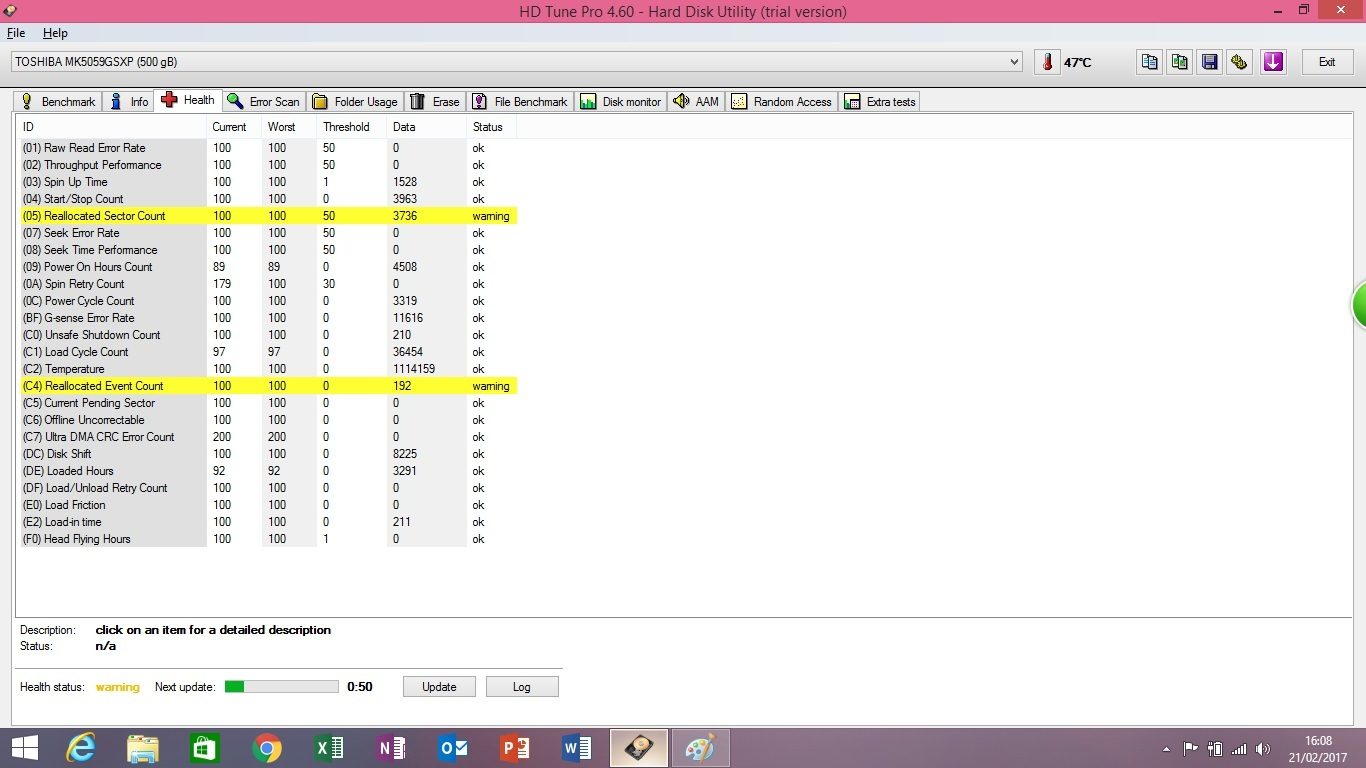Open the Random Access tab
1366x768 pixels.
coord(782,102)
